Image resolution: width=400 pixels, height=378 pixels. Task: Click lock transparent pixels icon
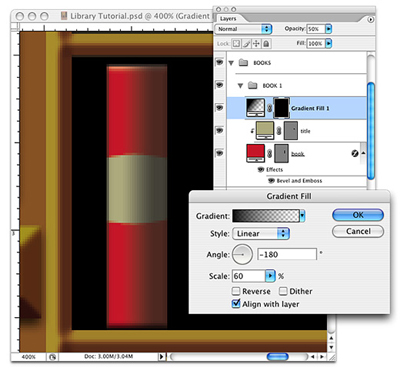[x=236, y=44]
